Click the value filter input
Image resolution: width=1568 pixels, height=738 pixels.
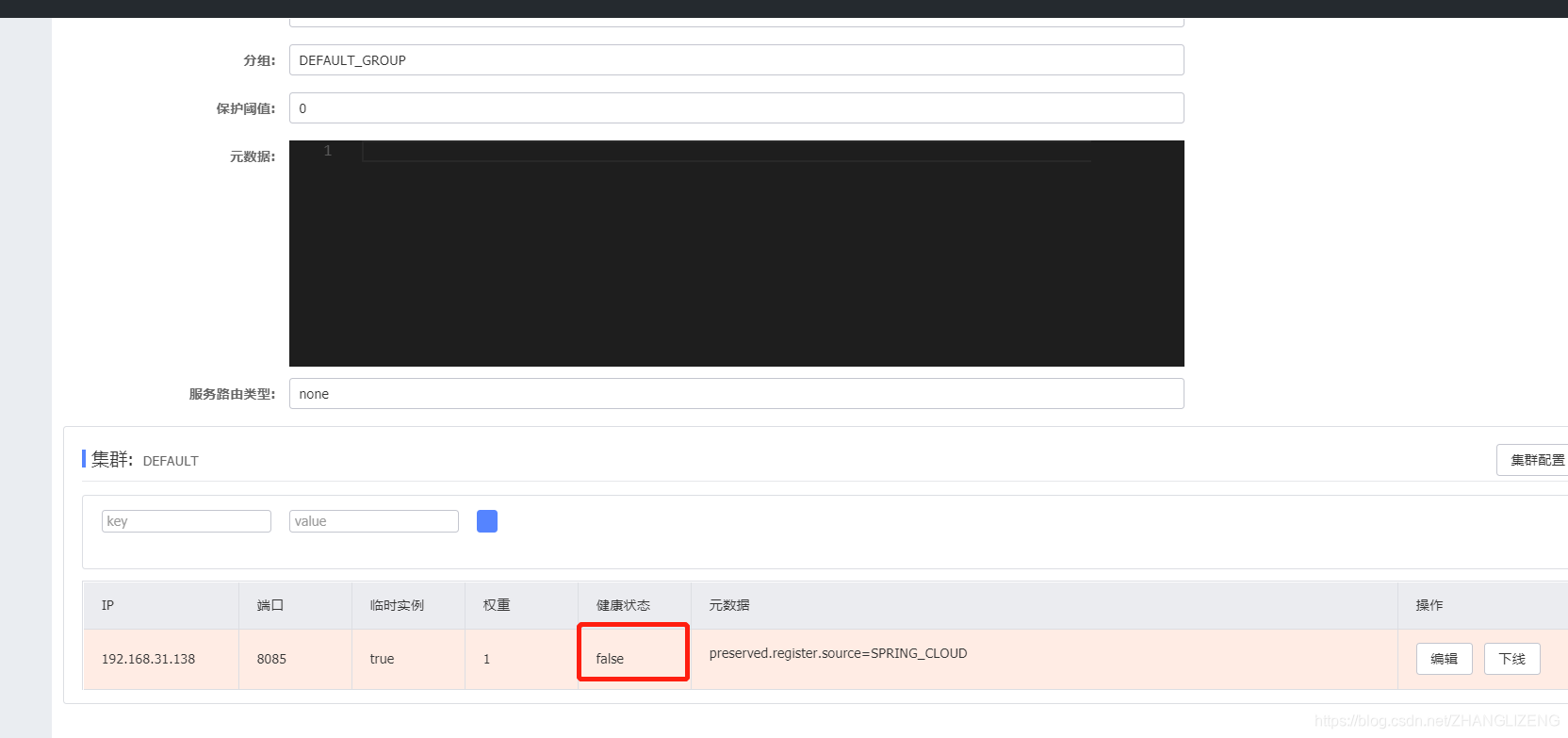coord(374,521)
